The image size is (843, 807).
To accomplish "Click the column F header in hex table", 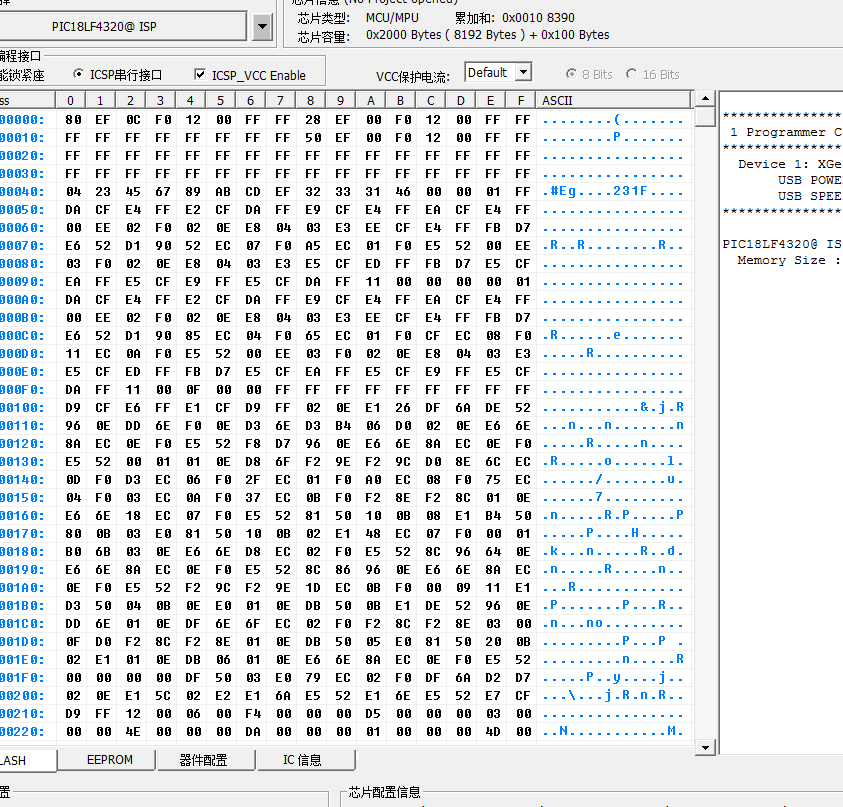I will (x=521, y=100).
